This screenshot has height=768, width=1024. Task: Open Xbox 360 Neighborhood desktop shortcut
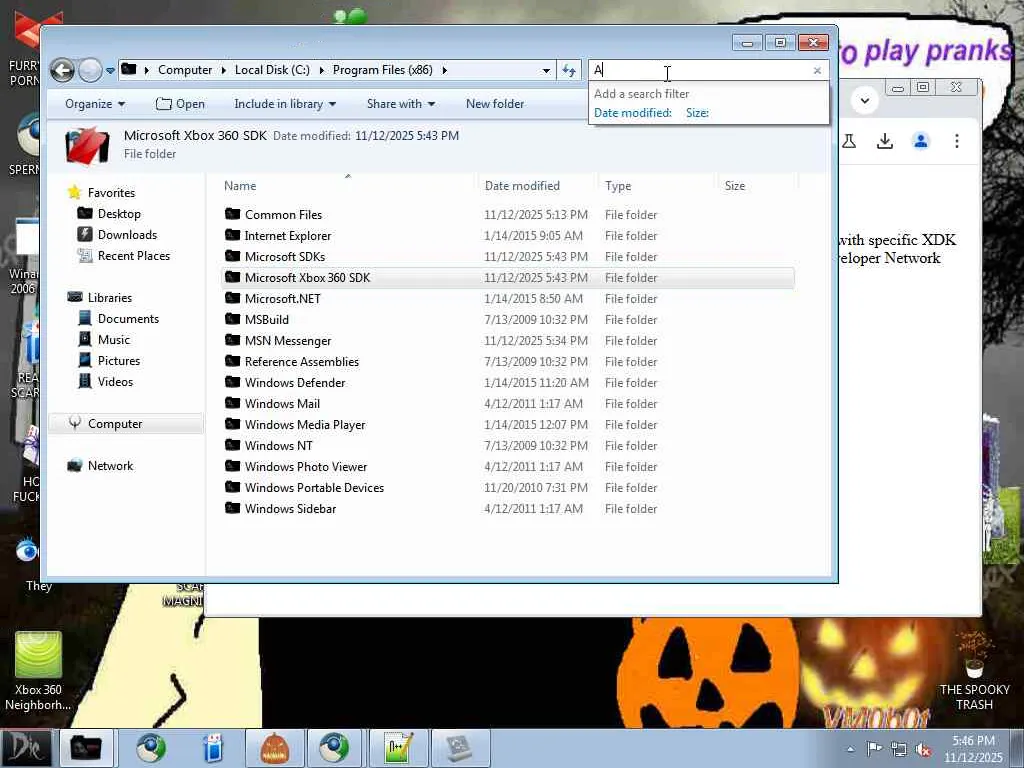[x=38, y=671]
